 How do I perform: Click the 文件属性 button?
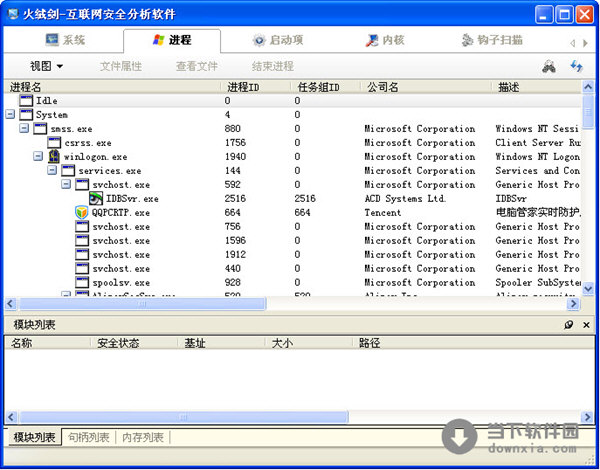(x=121, y=66)
